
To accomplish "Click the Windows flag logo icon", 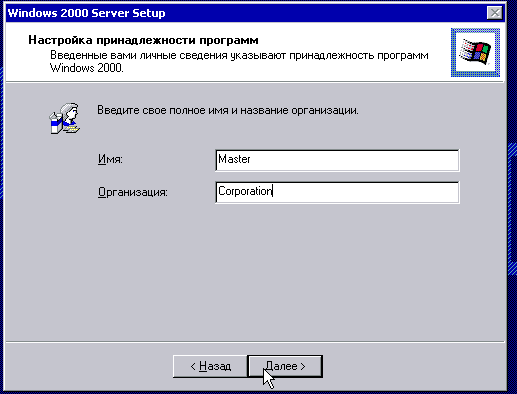I will point(475,52).
